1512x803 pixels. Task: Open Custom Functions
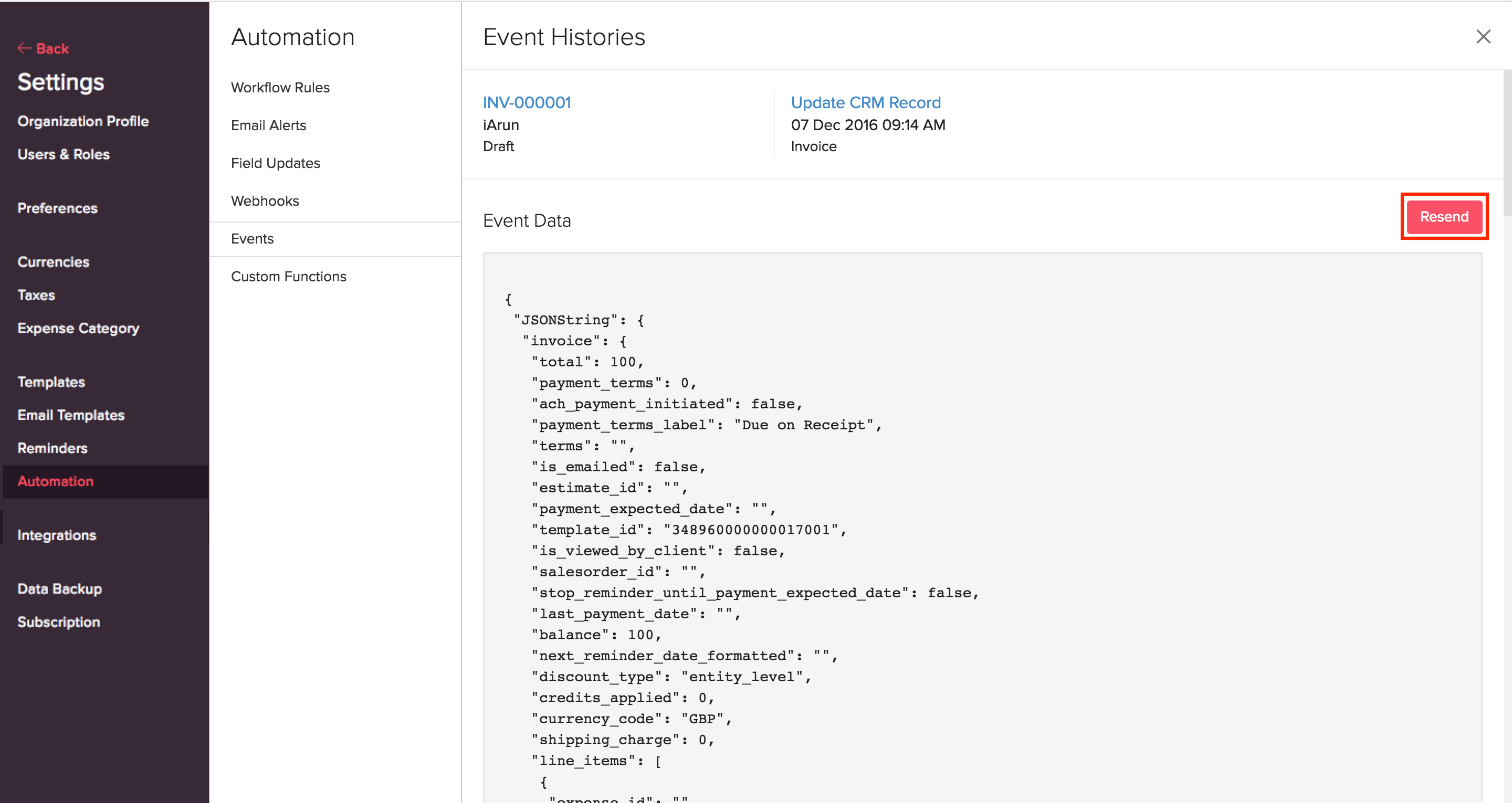click(289, 276)
